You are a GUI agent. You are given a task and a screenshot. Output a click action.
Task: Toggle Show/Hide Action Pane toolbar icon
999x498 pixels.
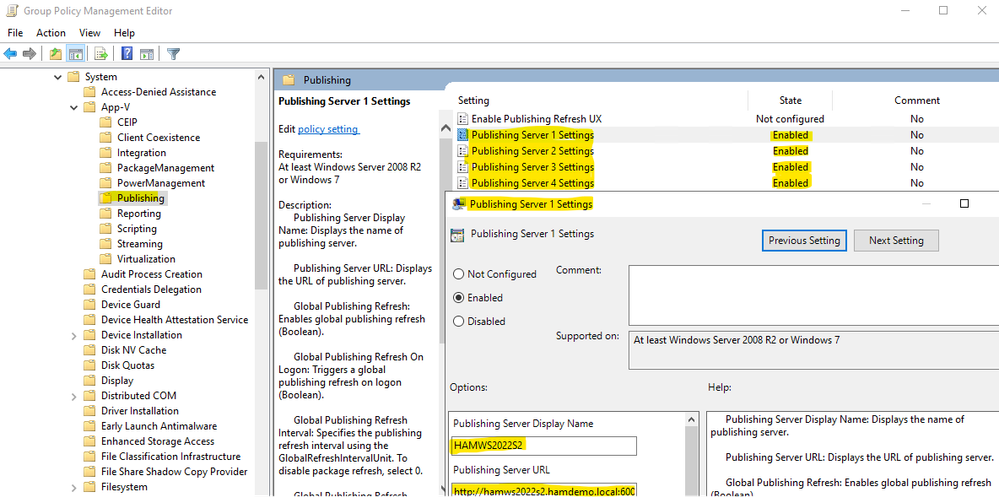pyautogui.click(x=147, y=53)
